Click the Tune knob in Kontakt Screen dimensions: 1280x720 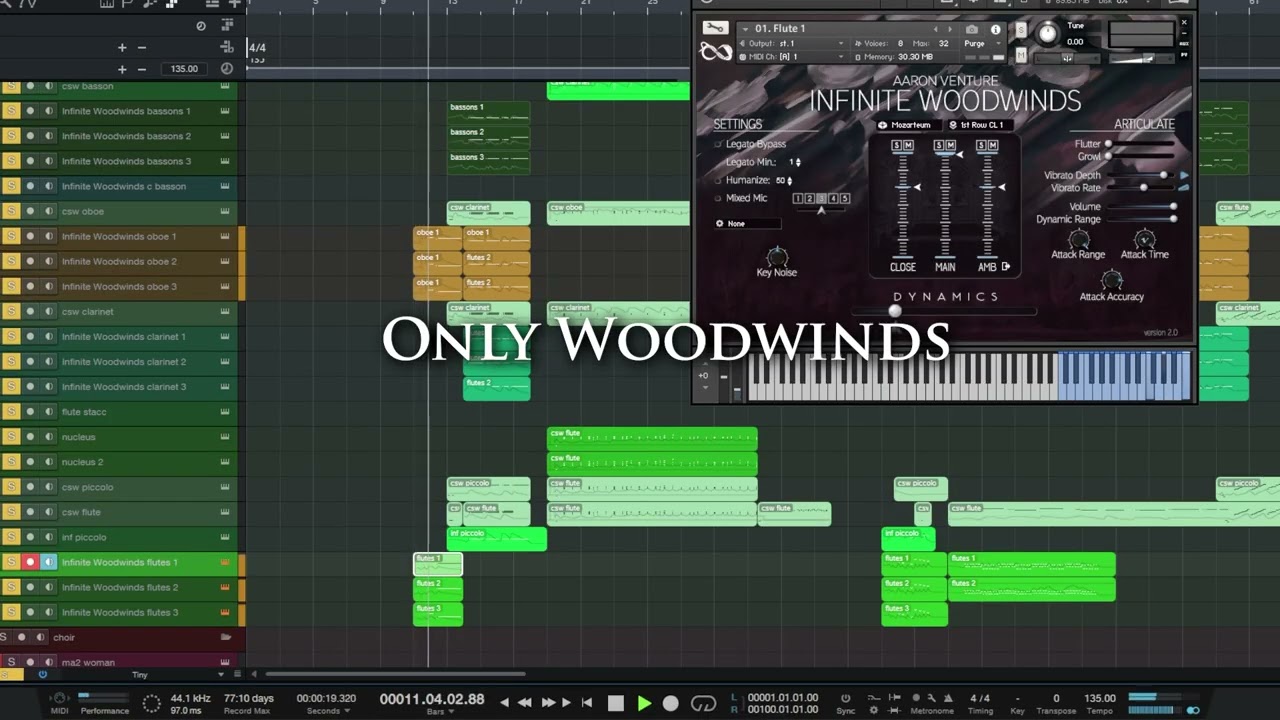(1046, 34)
